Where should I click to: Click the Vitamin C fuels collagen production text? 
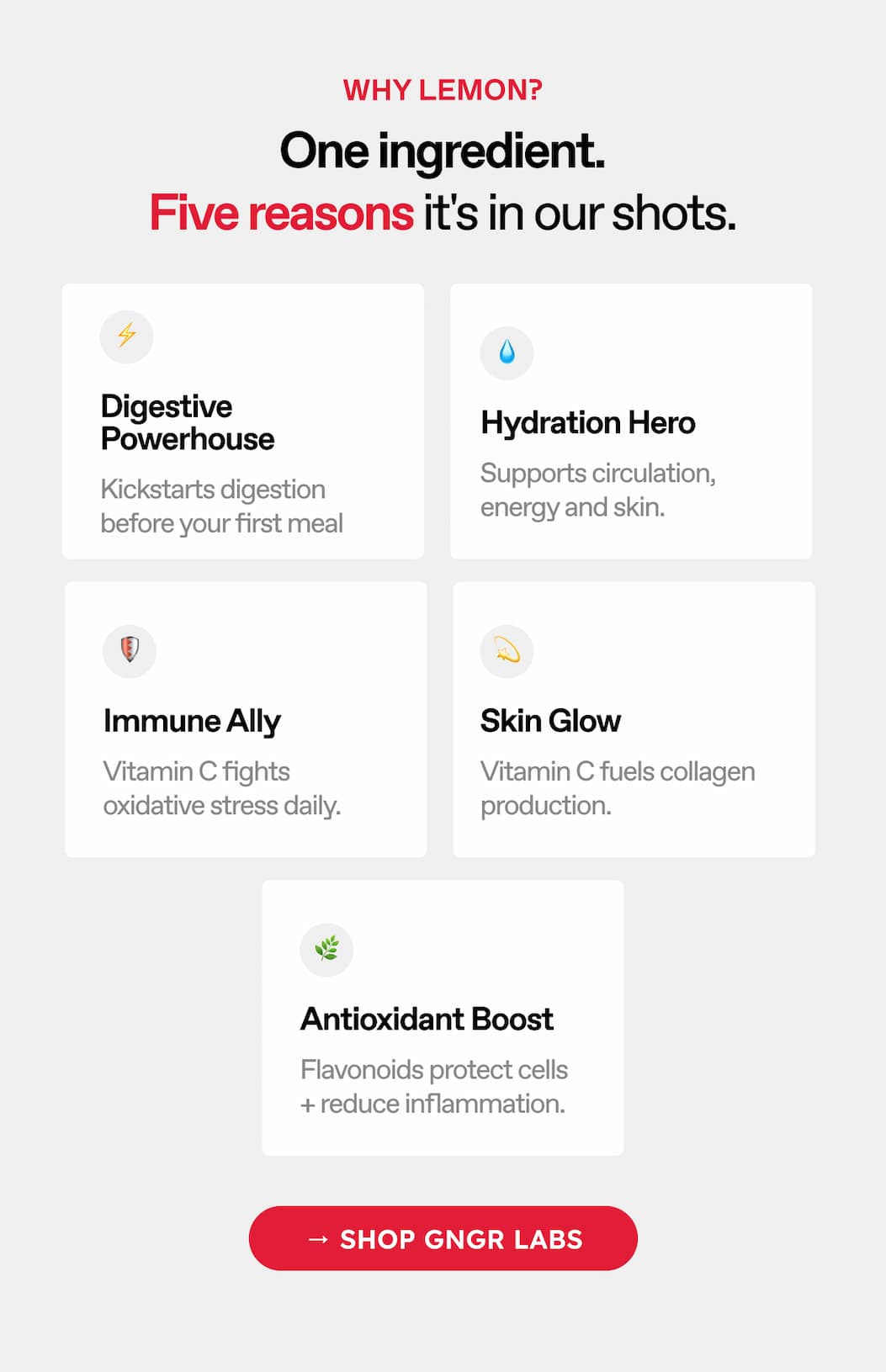(x=618, y=787)
